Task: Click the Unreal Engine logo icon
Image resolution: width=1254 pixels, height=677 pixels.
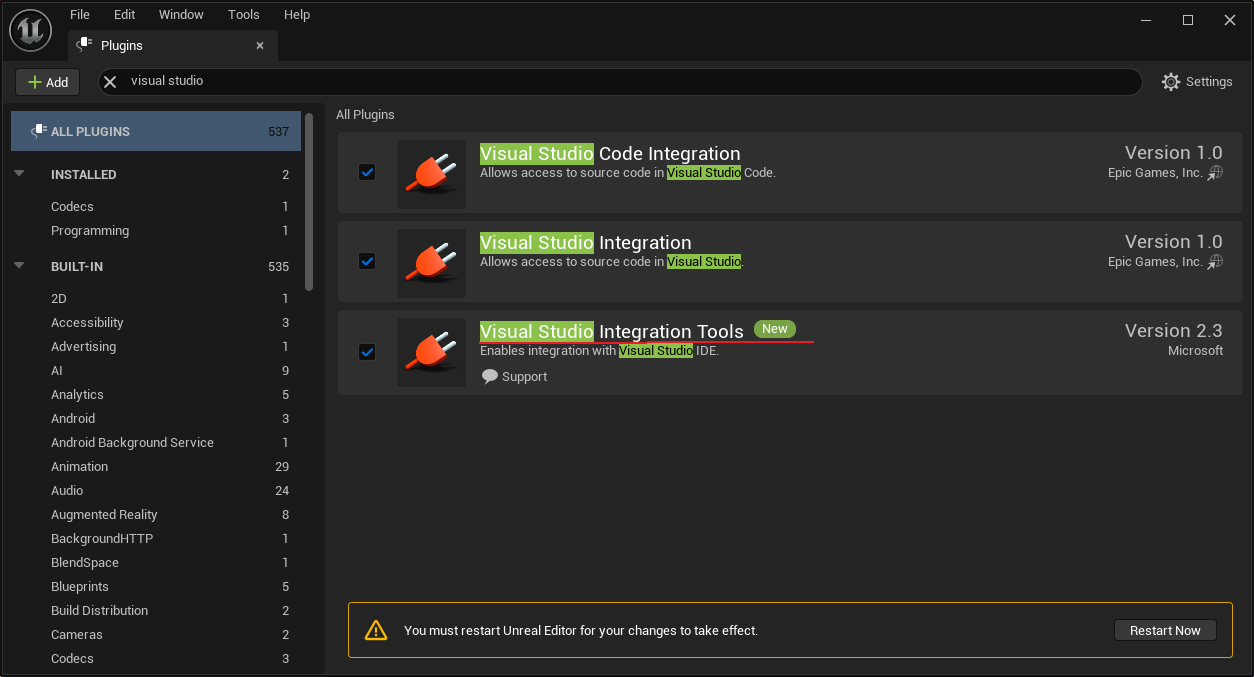Action: tap(30, 31)
